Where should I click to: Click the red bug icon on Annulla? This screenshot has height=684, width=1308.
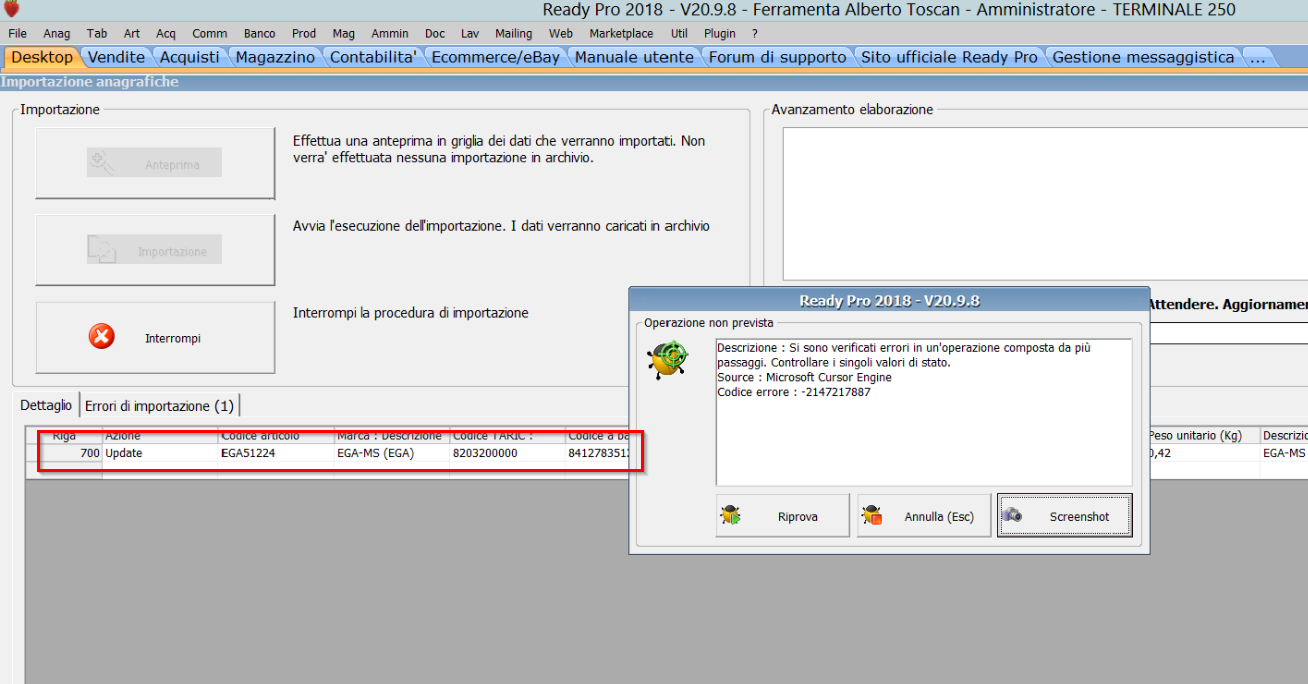[x=872, y=516]
